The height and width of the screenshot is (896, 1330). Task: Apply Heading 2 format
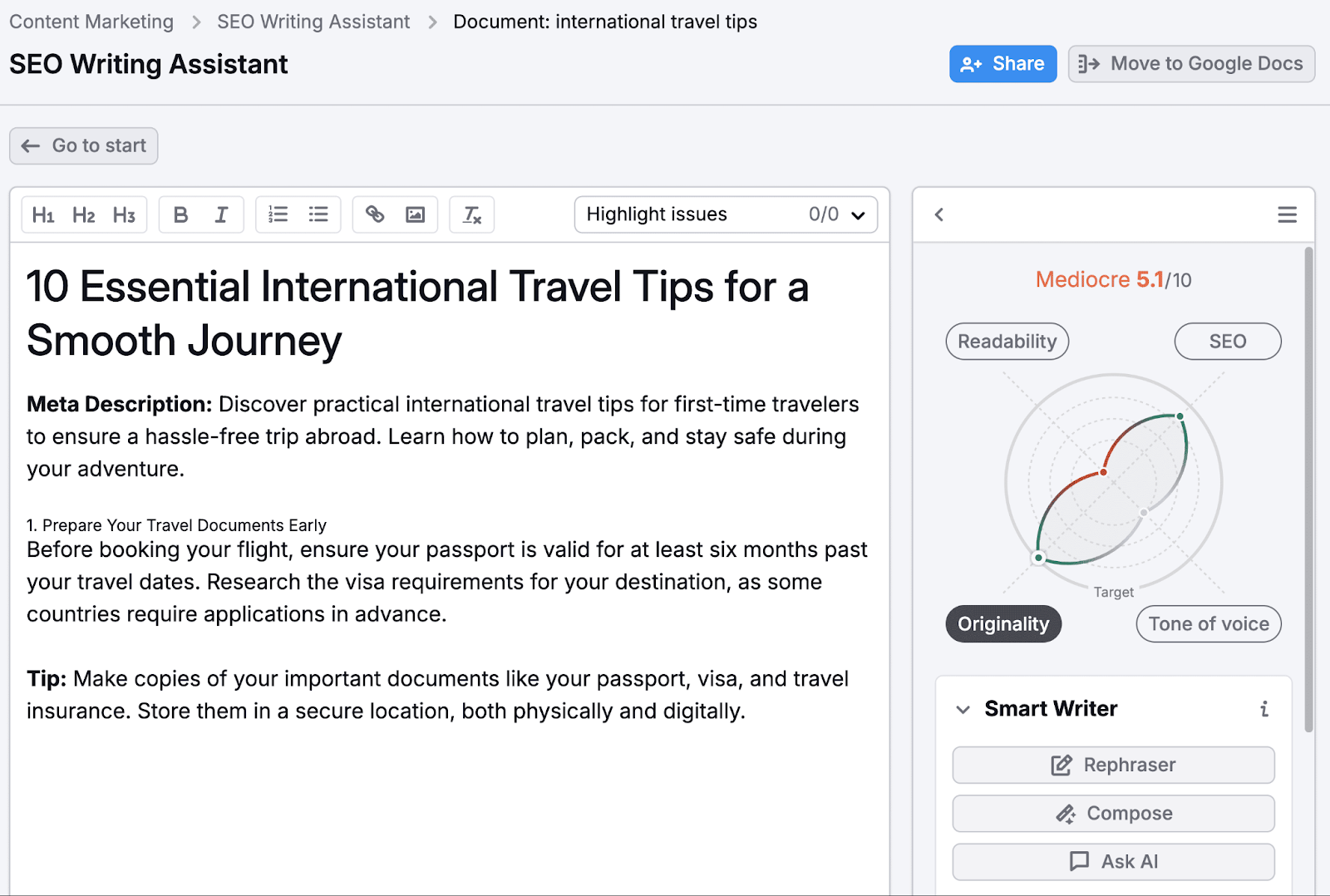tap(84, 215)
